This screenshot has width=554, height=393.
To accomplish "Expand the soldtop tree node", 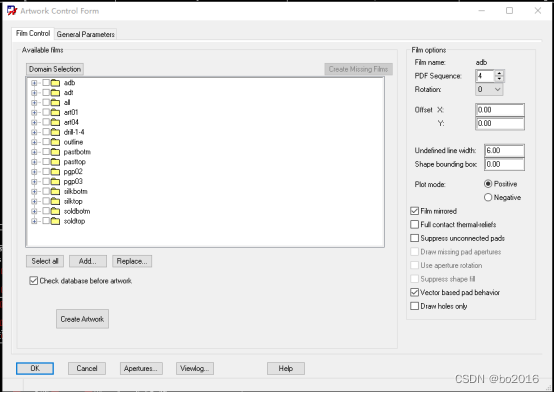I will tap(34, 222).
